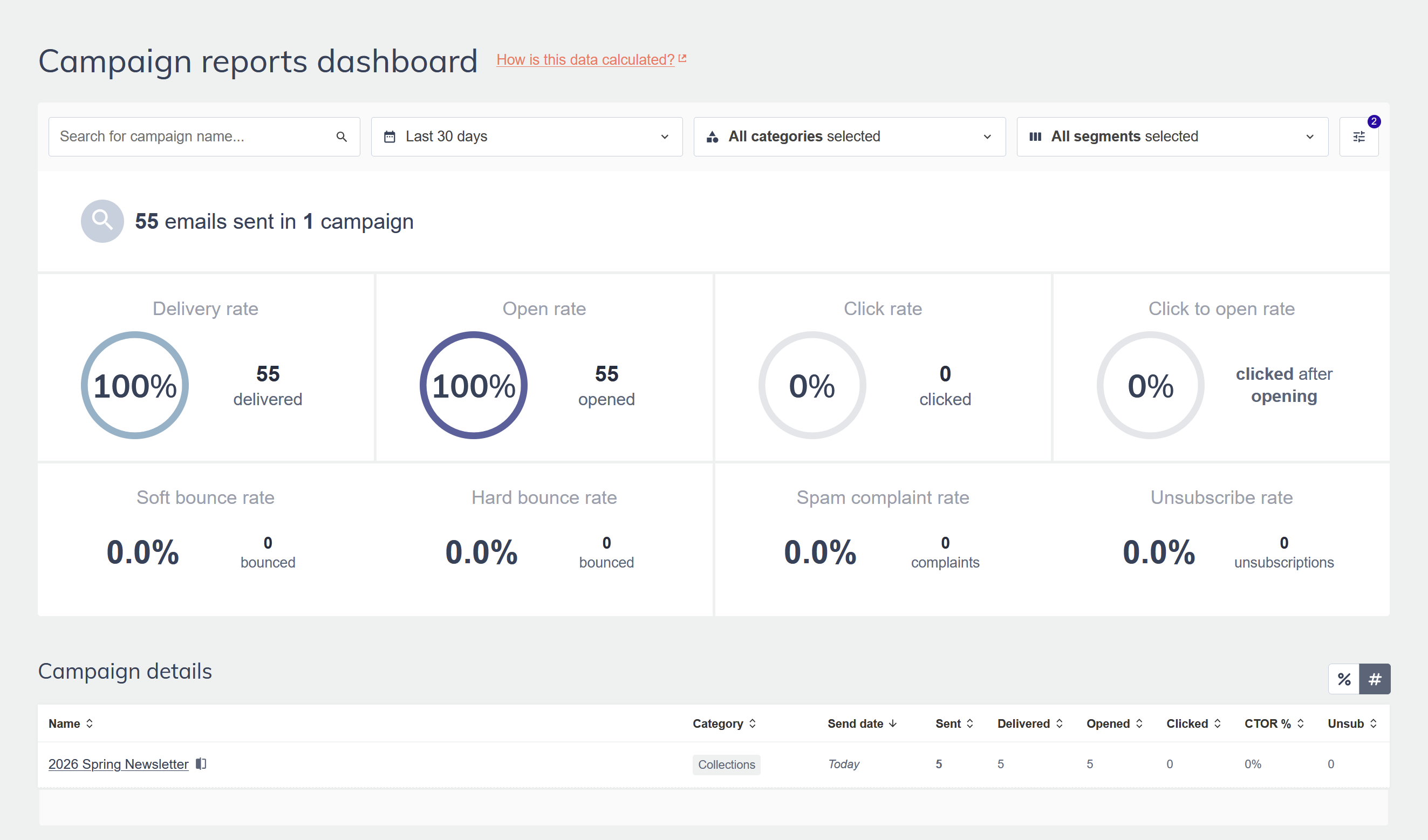Click the search magnifier icon in campaign search
The height and width of the screenshot is (840, 1428).
[x=341, y=136]
